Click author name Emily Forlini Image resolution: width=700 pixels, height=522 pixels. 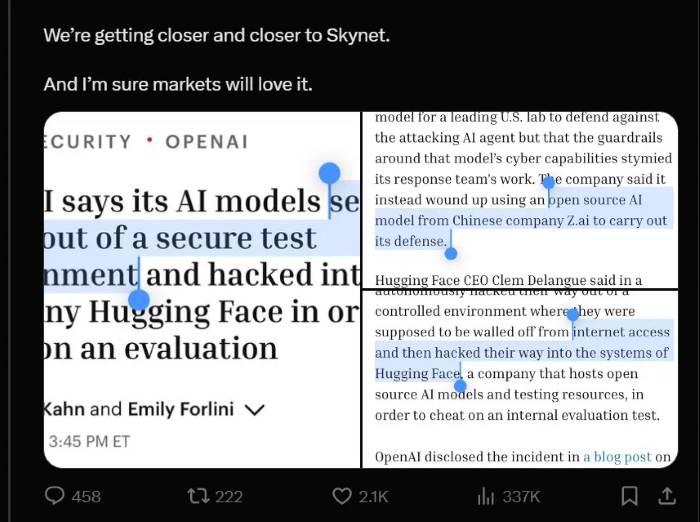click(180, 409)
